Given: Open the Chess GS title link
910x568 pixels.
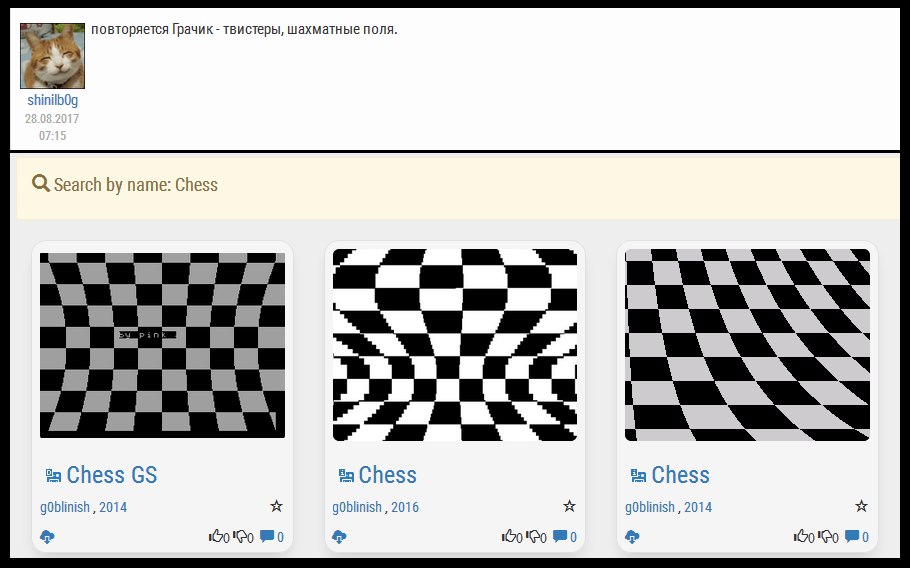Looking at the screenshot, I should [111, 475].
